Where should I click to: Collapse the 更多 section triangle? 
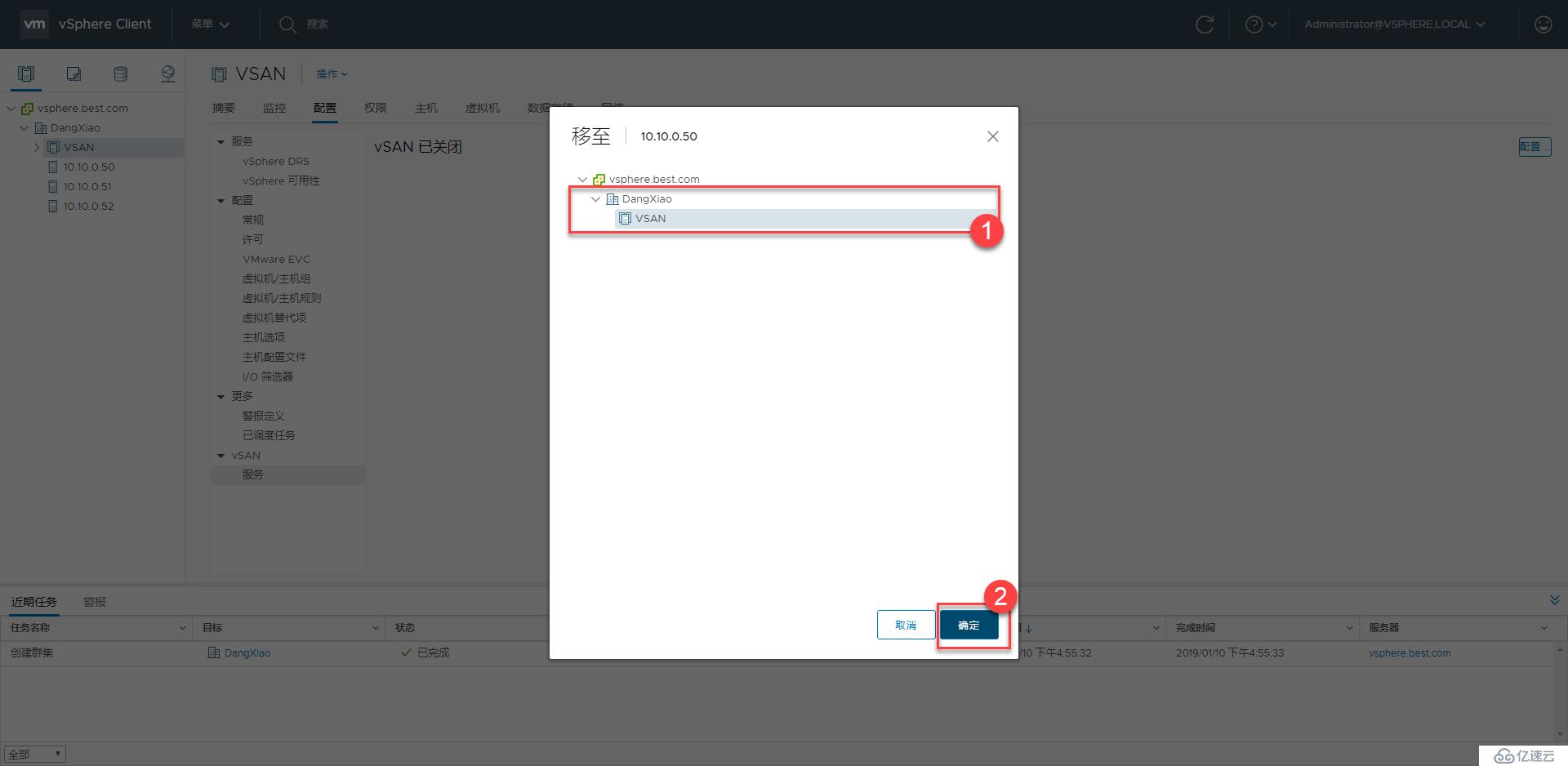pyautogui.click(x=220, y=397)
